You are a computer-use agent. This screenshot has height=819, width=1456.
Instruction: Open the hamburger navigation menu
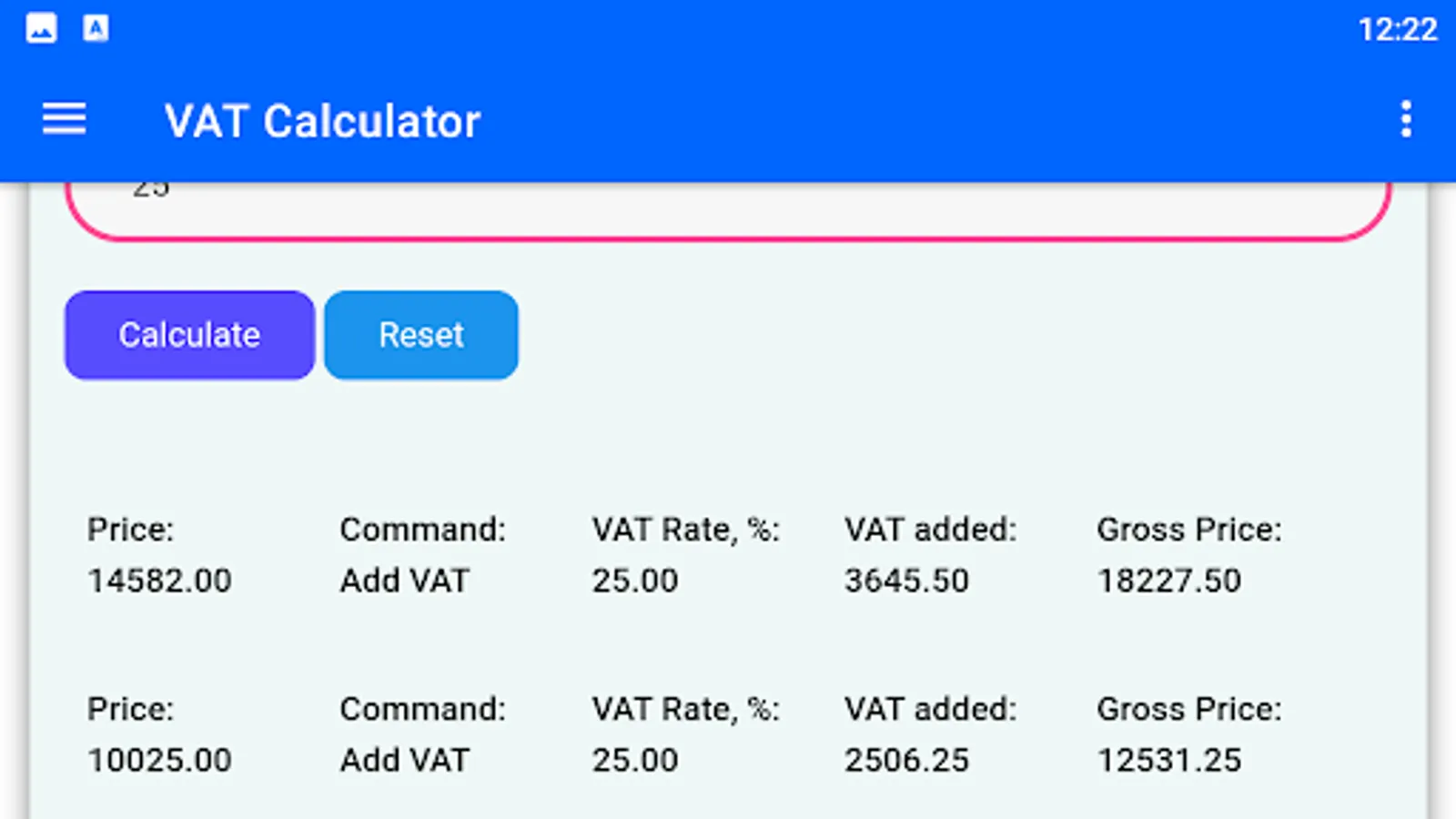pyautogui.click(x=64, y=119)
